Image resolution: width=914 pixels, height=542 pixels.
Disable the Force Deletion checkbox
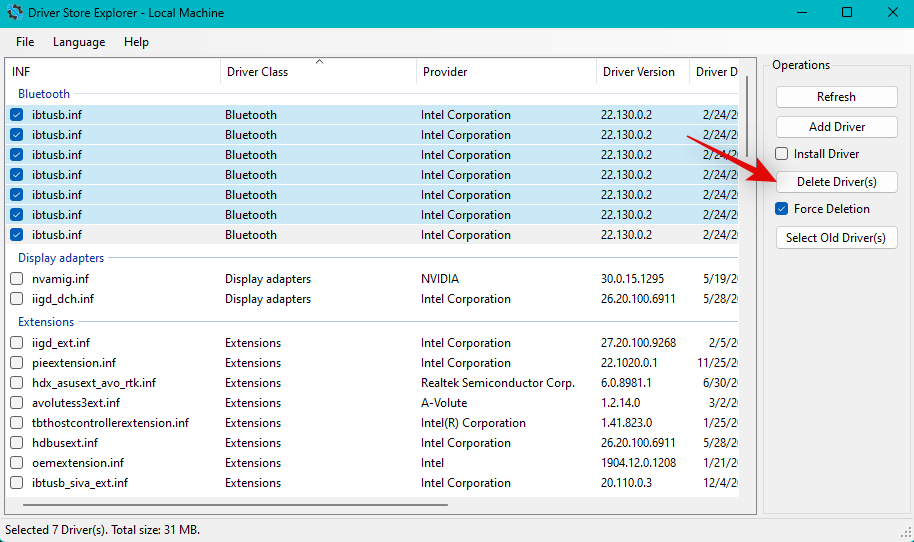[782, 209]
